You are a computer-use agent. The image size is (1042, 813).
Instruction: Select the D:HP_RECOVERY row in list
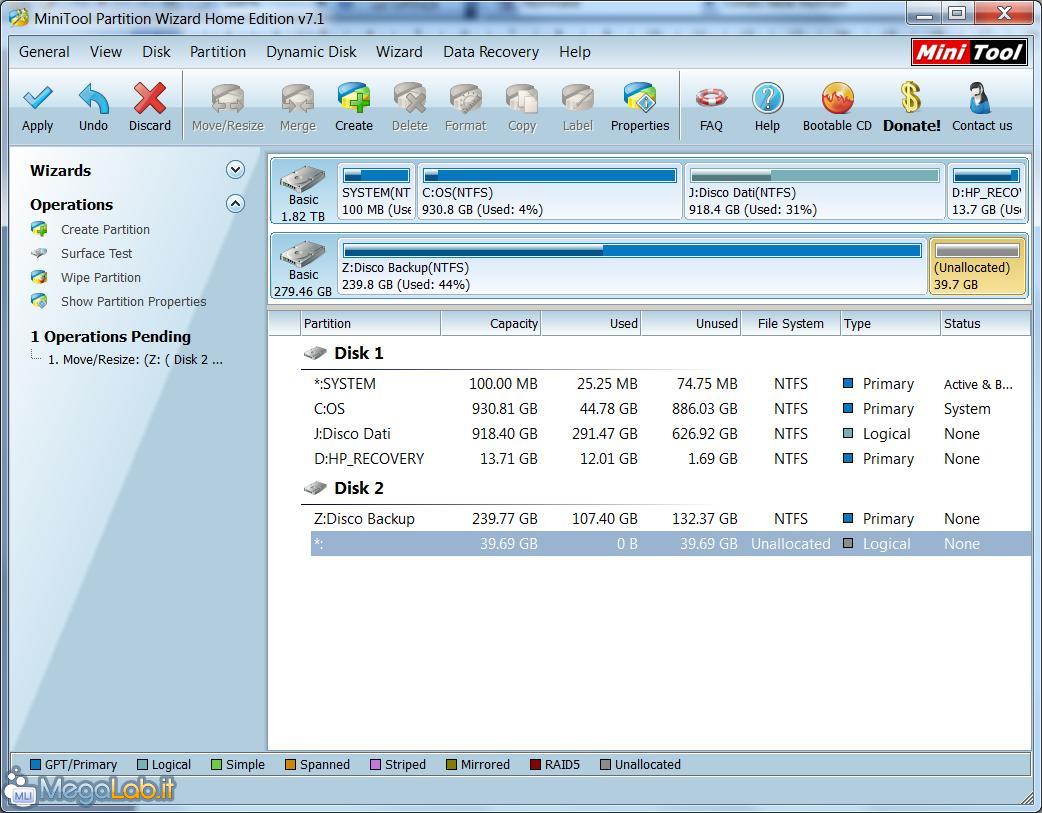point(671,459)
